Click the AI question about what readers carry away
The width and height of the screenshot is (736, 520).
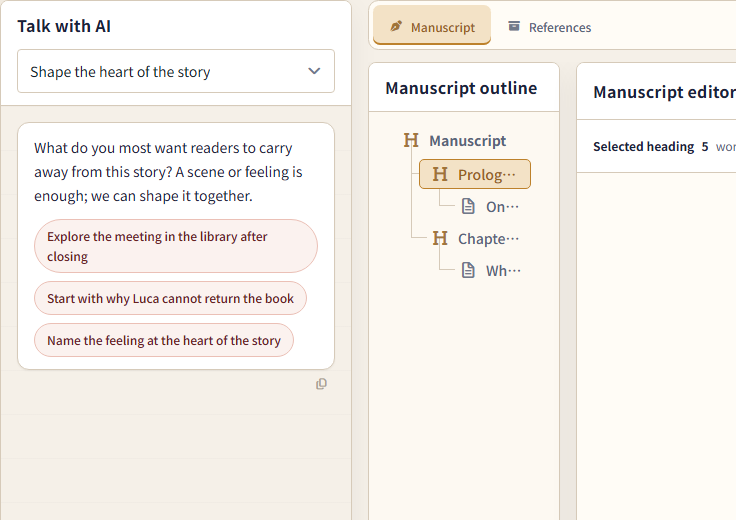coord(168,172)
